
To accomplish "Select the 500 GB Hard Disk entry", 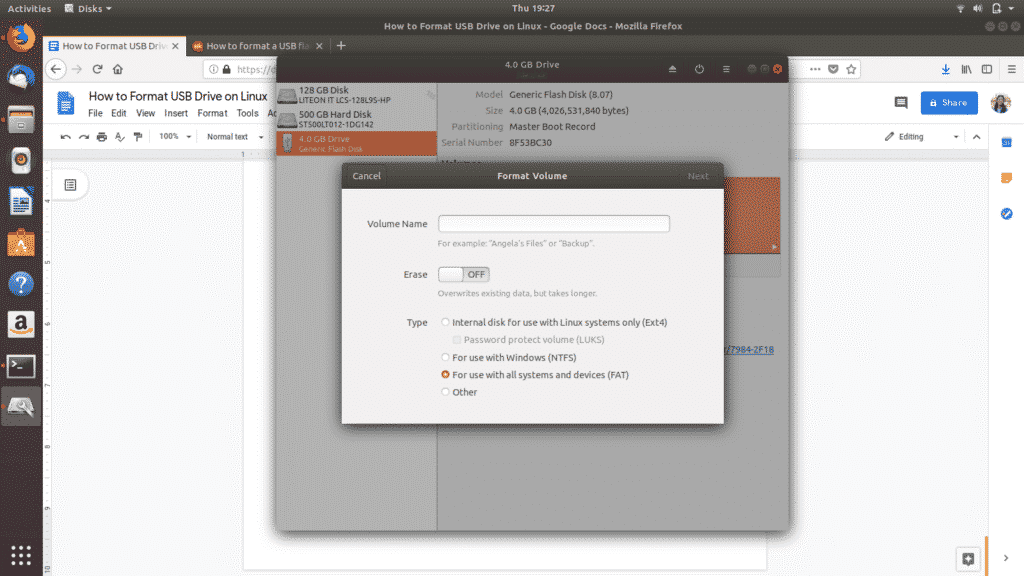I will click(357, 120).
